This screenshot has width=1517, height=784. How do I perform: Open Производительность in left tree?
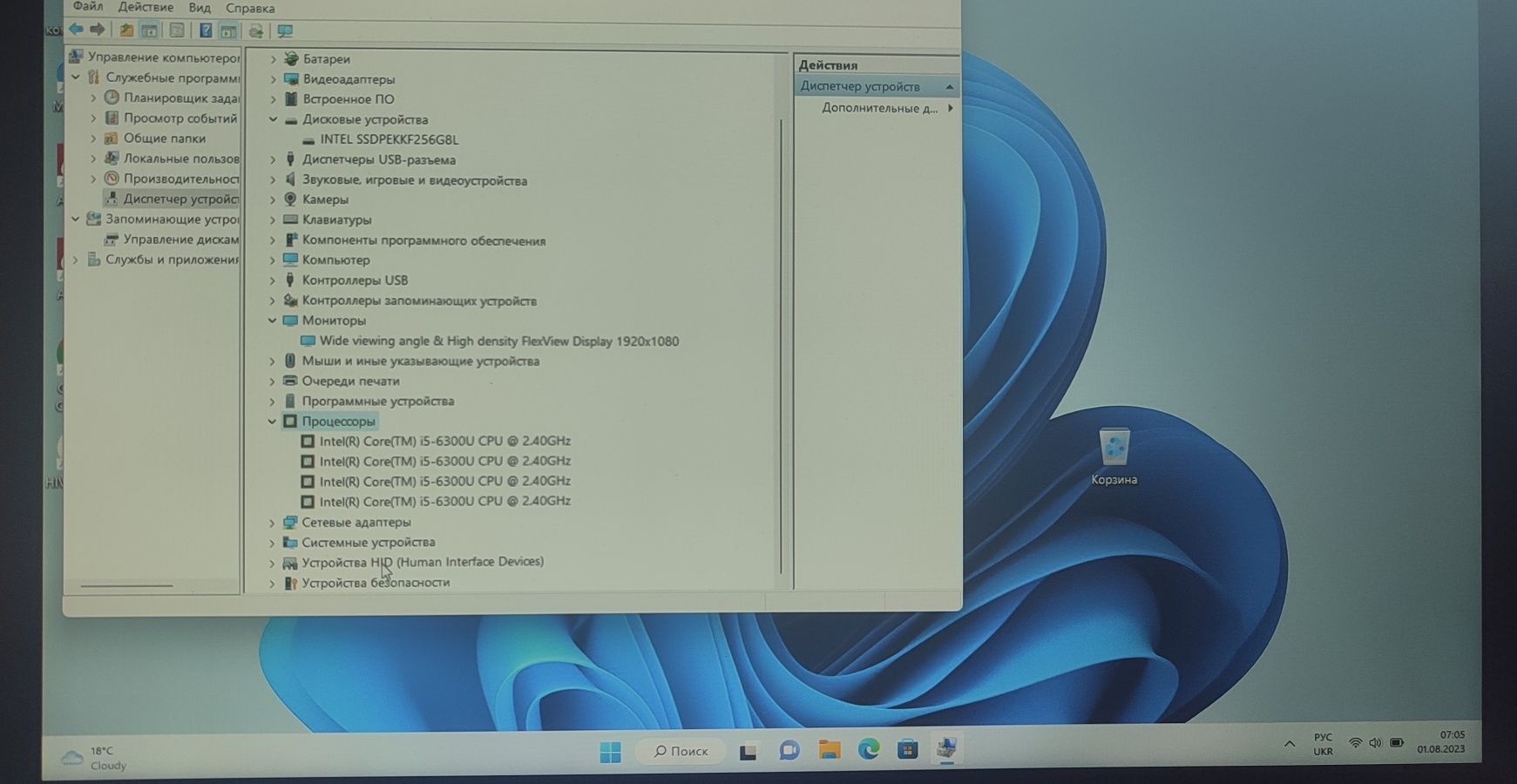[181, 179]
